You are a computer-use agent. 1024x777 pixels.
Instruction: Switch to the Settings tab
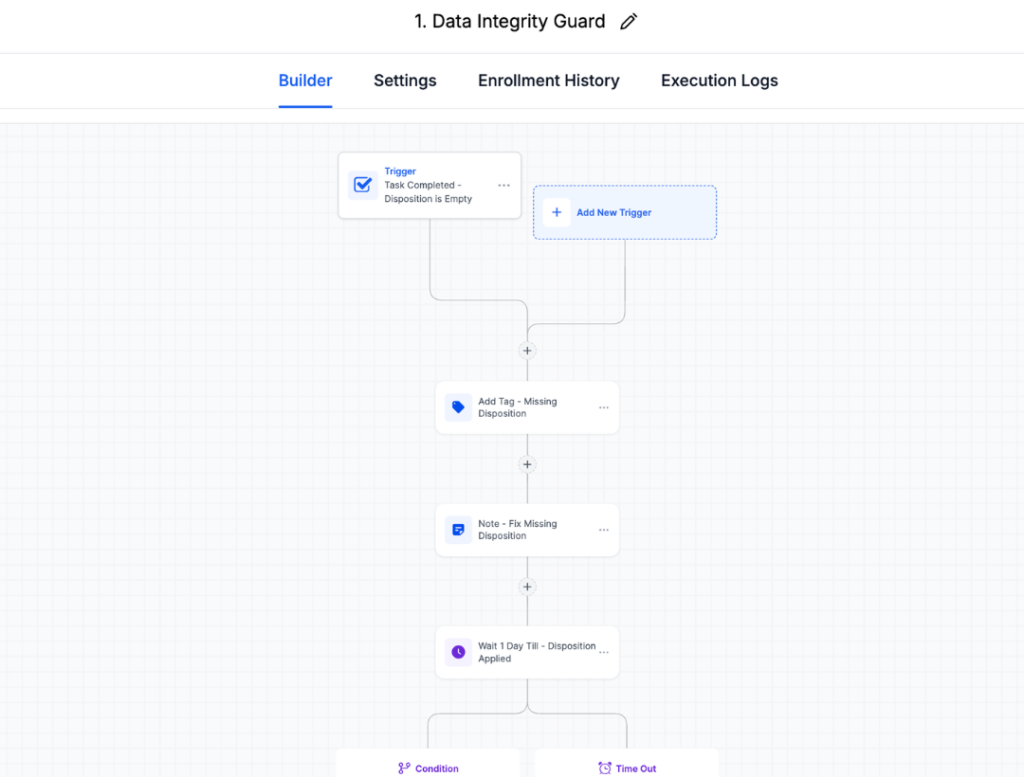[404, 80]
